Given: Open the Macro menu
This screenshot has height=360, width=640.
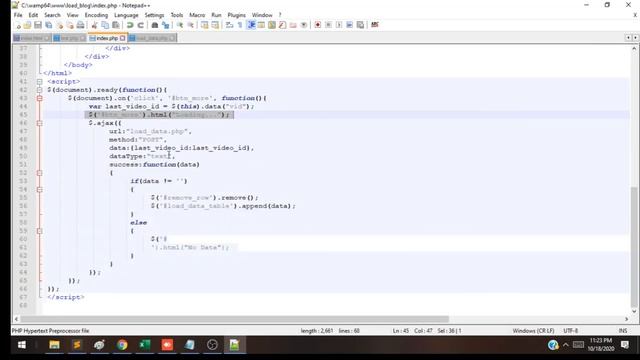Looking at the screenshot, I should pos(197,15).
